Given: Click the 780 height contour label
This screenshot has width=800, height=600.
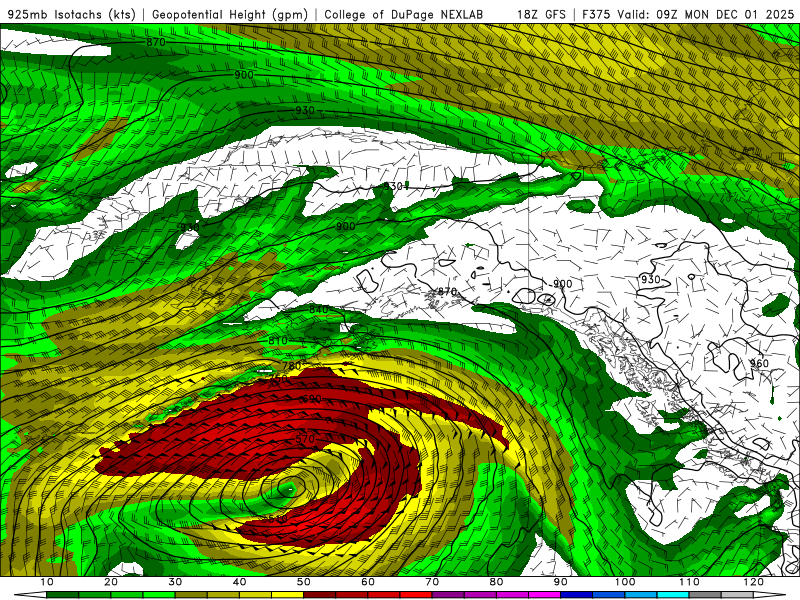Looking at the screenshot, I should click(292, 366).
